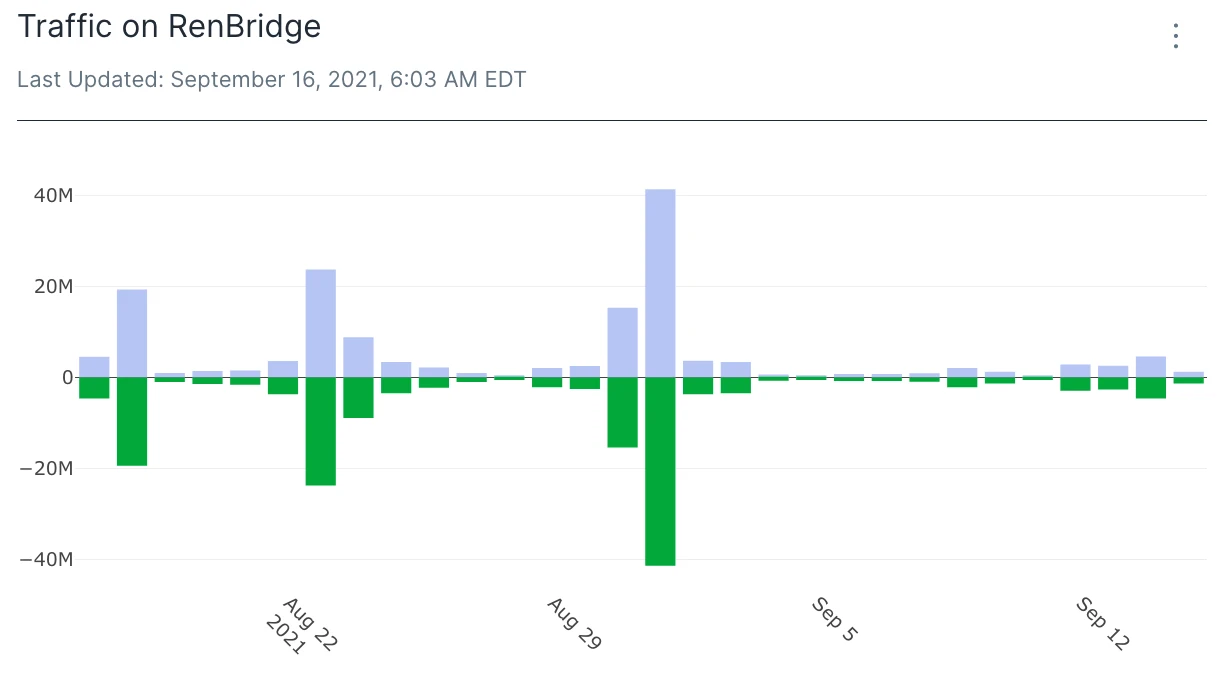1226x680 pixels.
Task: Click the 20M y-axis label
Action: [x=53, y=286]
